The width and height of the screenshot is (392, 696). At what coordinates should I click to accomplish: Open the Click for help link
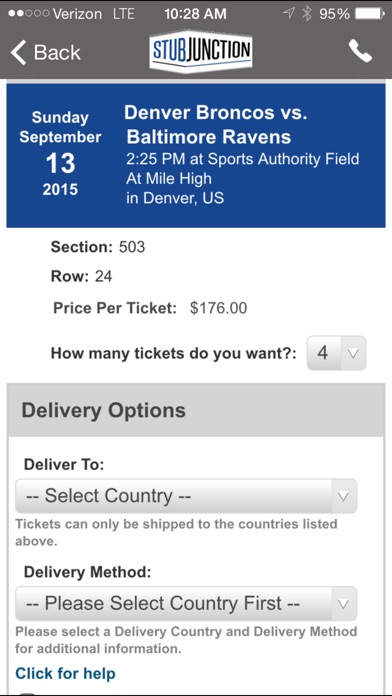(x=65, y=673)
